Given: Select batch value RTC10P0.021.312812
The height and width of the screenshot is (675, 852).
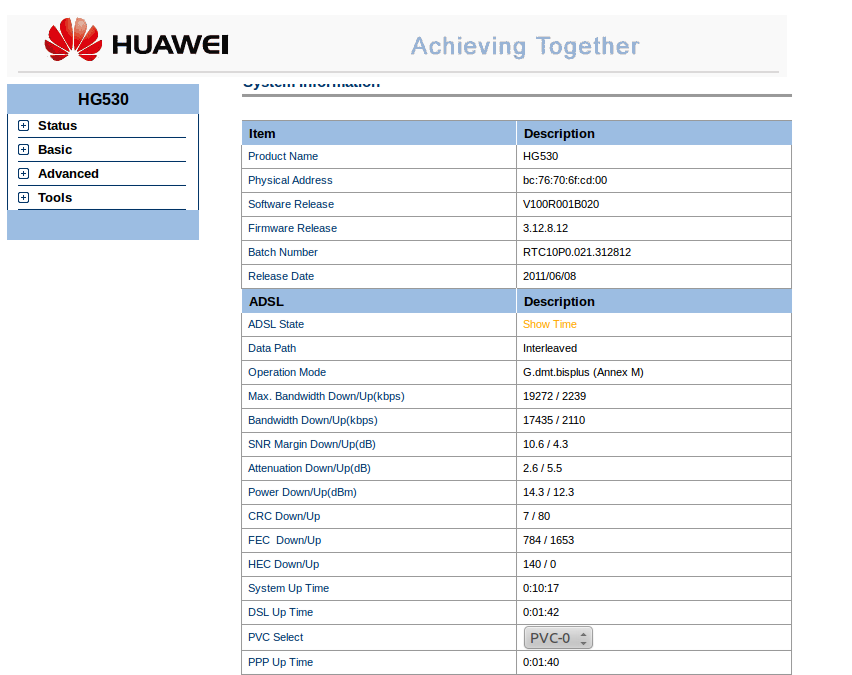Looking at the screenshot, I should coord(577,252).
